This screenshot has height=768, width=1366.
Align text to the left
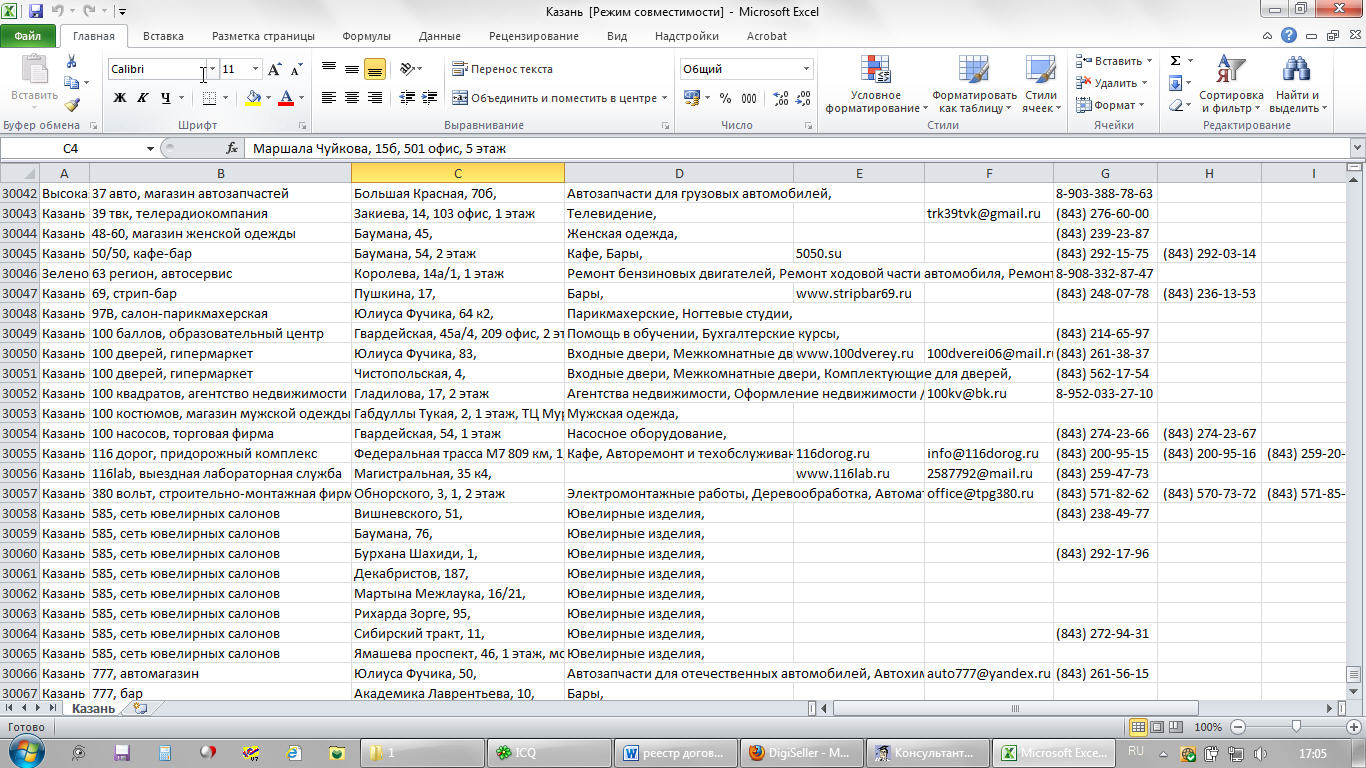329,98
